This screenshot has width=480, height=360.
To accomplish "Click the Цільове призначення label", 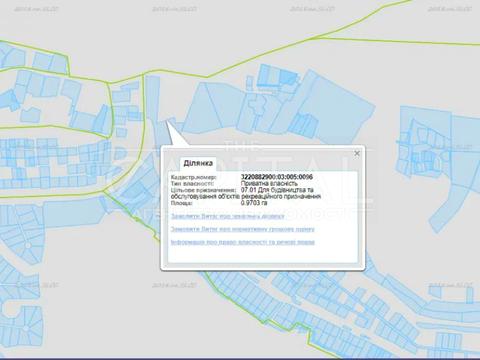I will click(204, 190).
